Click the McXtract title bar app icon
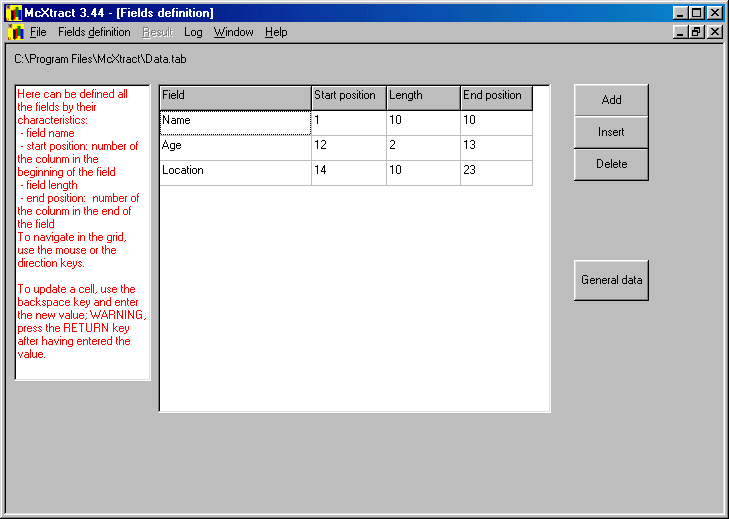This screenshot has height=519, width=729. (x=13, y=13)
